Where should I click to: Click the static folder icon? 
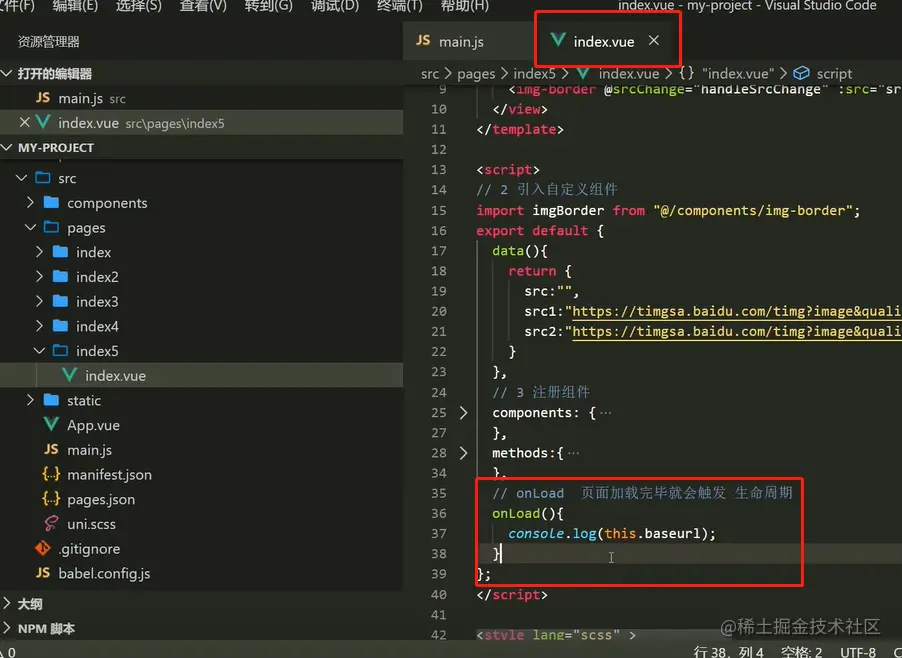pyautogui.click(x=51, y=400)
